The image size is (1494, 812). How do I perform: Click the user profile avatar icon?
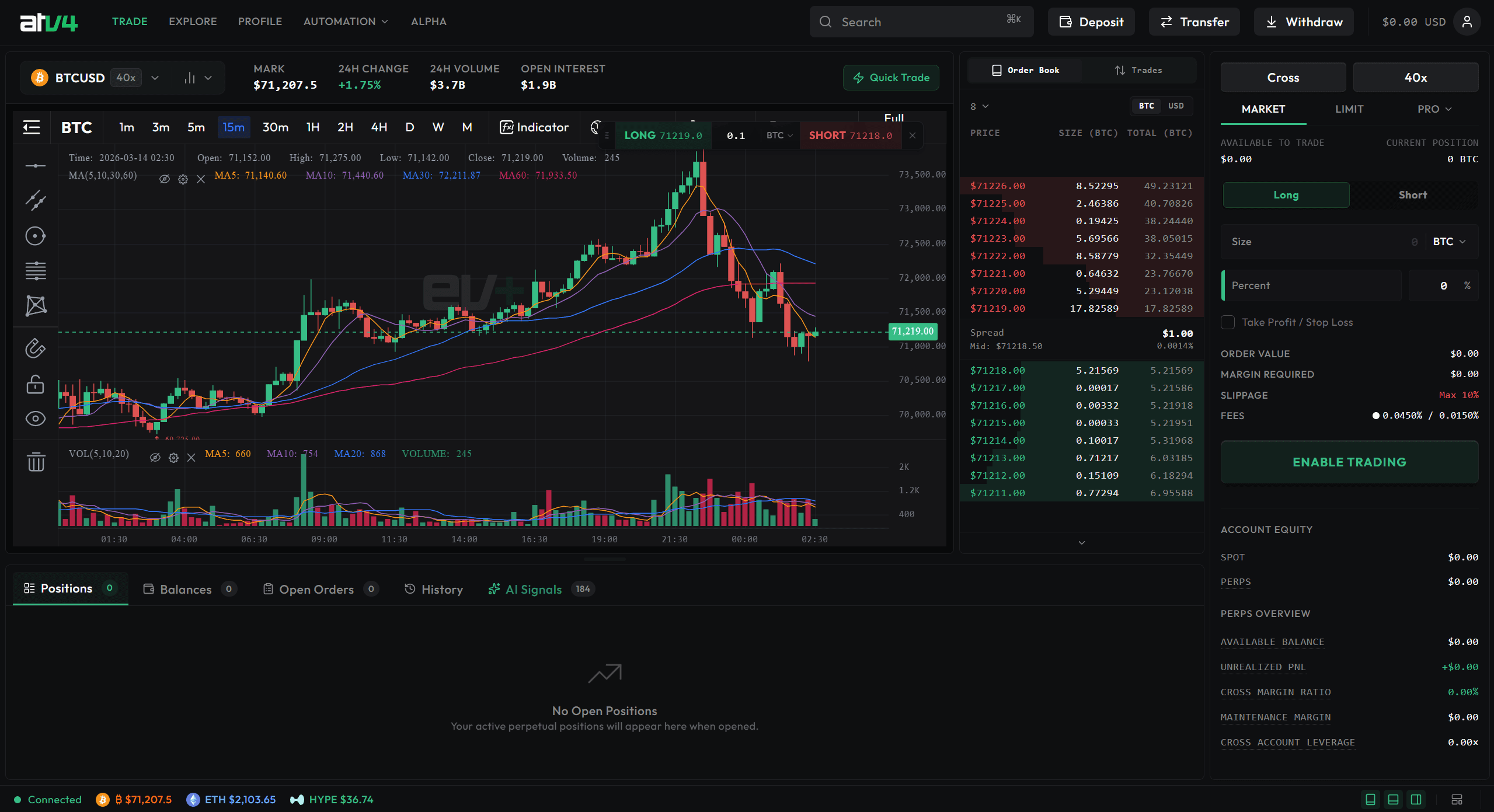point(1467,22)
